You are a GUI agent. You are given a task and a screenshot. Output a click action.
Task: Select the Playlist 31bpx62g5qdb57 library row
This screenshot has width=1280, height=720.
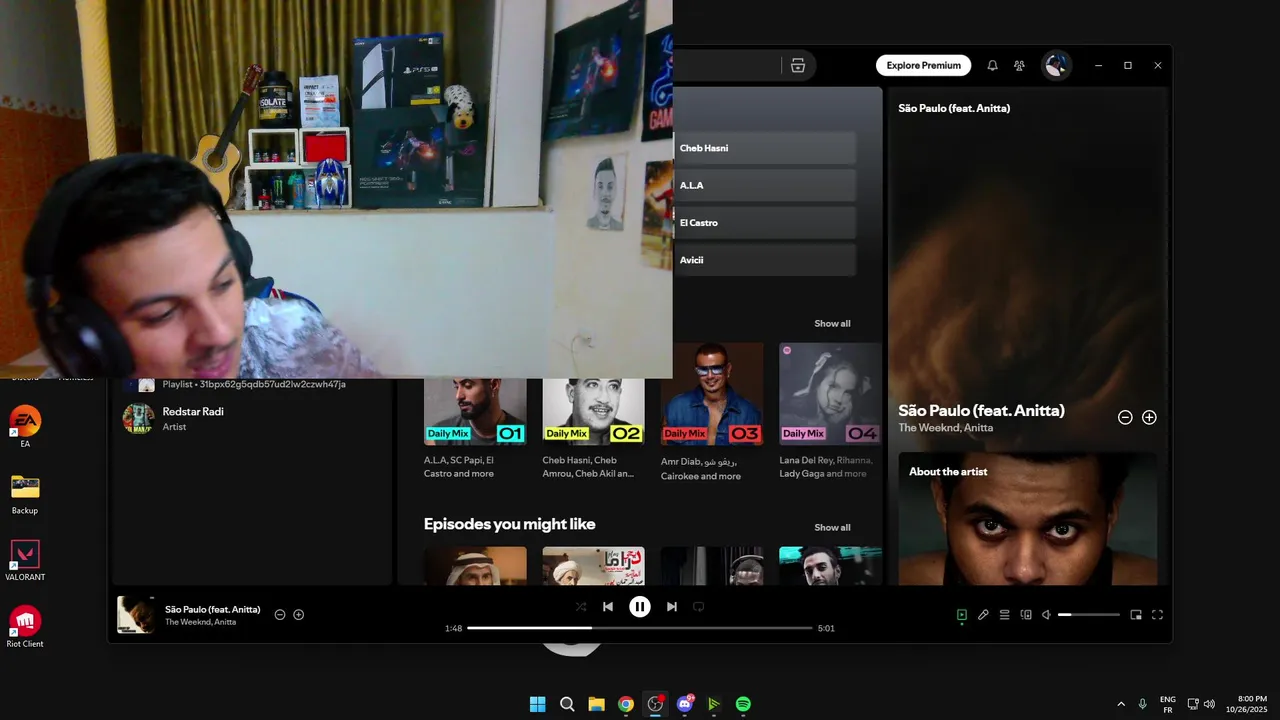click(252, 384)
